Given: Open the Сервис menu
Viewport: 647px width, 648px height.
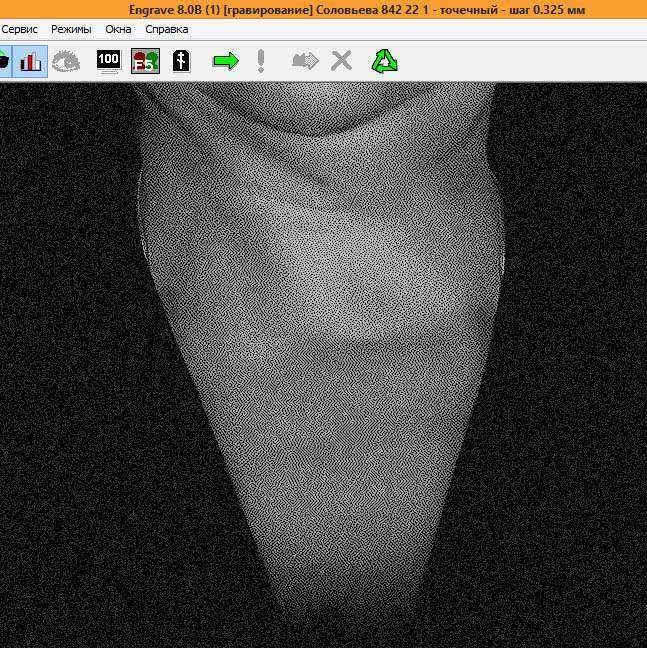Looking at the screenshot, I should [19, 30].
